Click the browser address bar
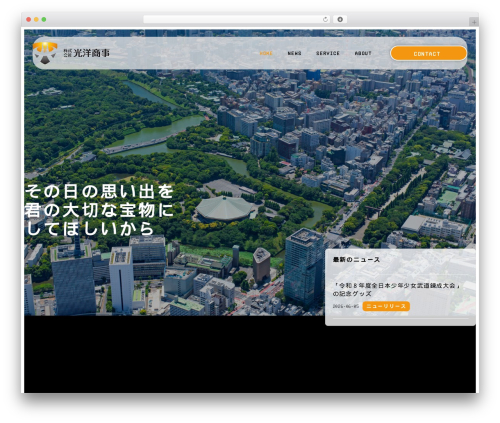Image resolution: width=500 pixels, height=423 pixels. pos(236,19)
